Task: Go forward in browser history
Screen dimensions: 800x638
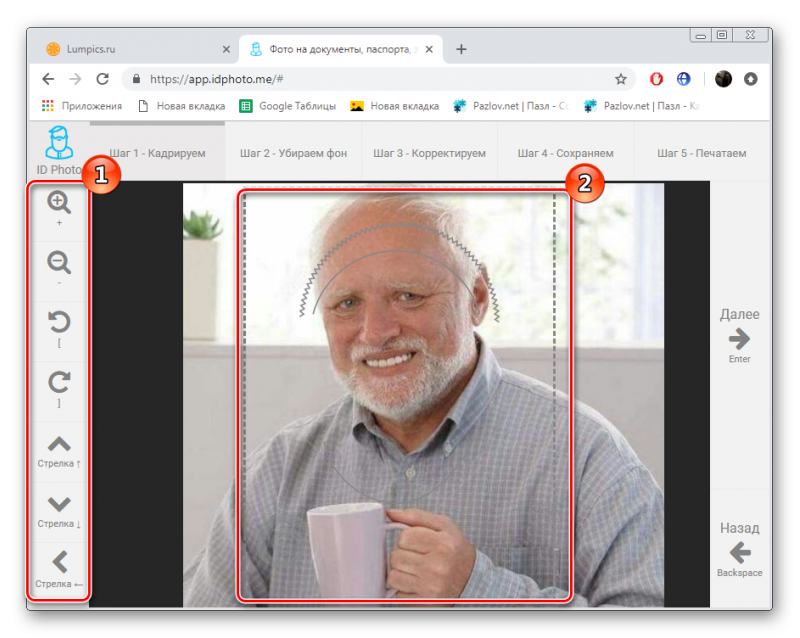Action: [75, 79]
